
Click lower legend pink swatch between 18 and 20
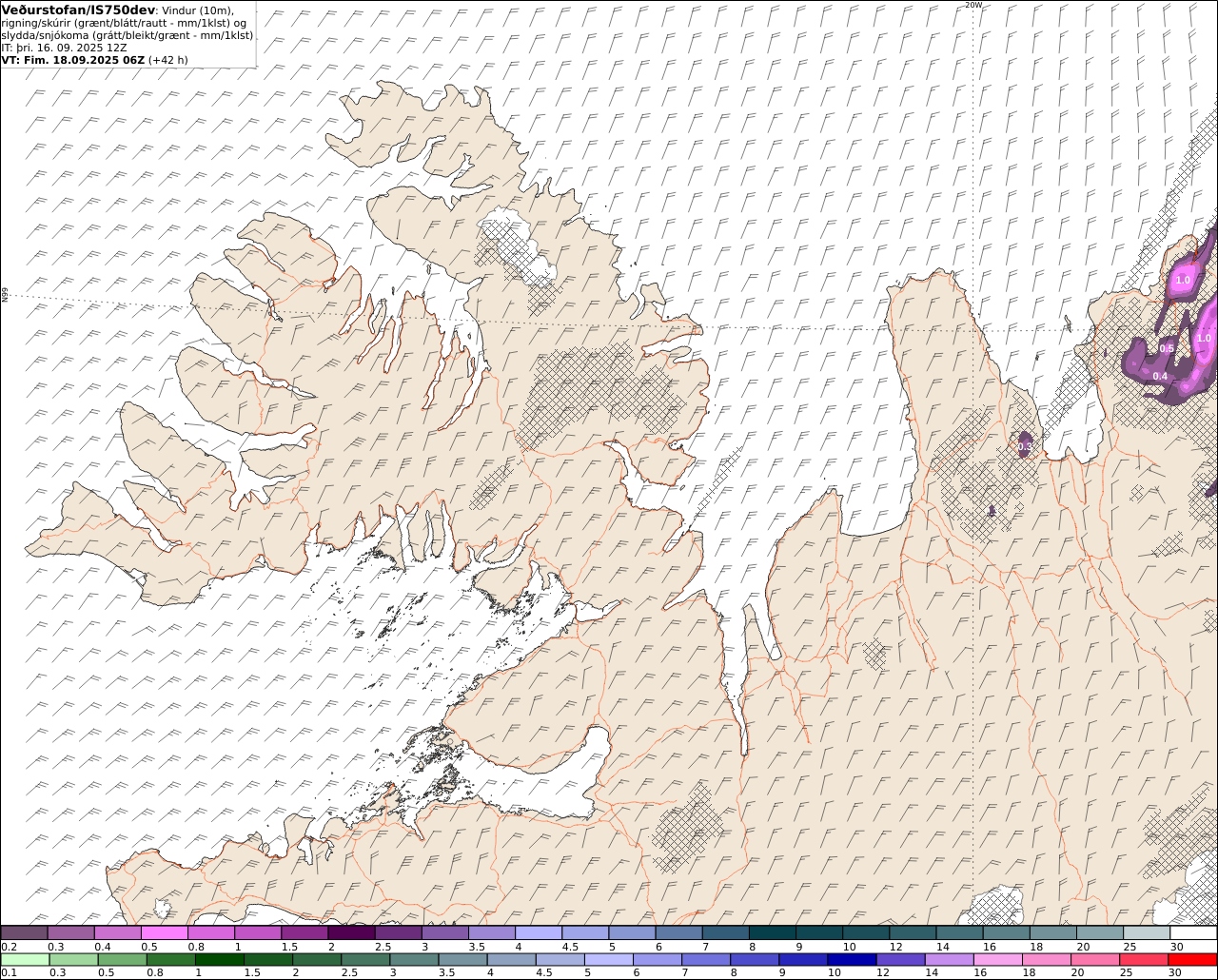pos(1045,959)
